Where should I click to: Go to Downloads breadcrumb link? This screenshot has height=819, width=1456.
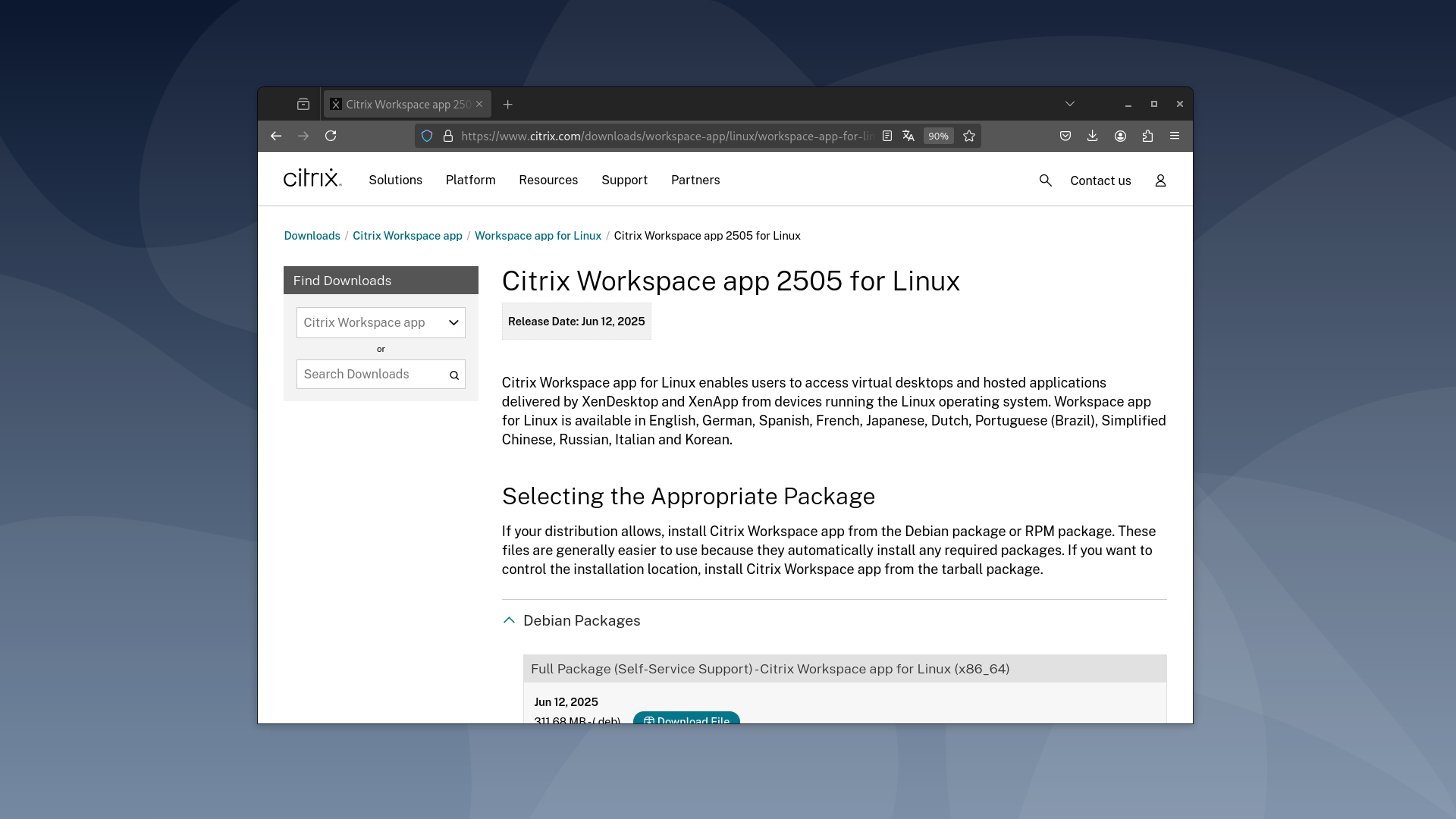point(312,236)
